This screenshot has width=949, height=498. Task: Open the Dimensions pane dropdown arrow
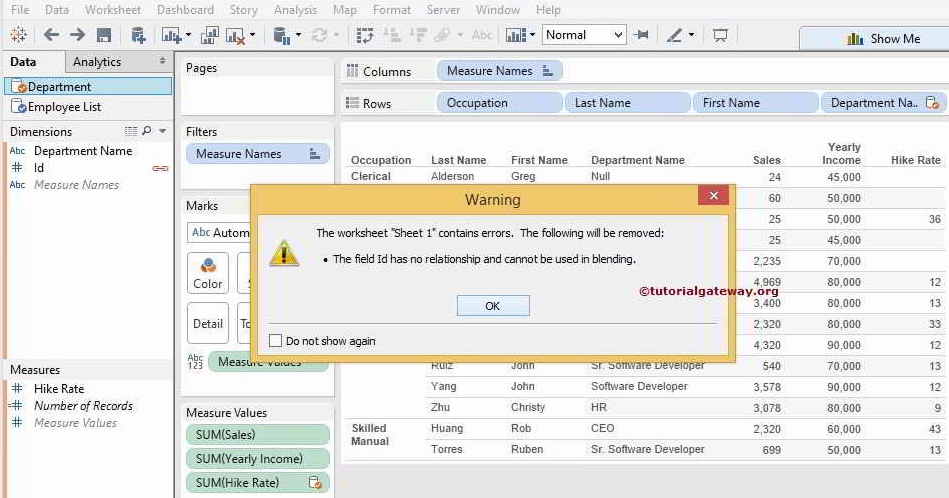tap(163, 131)
